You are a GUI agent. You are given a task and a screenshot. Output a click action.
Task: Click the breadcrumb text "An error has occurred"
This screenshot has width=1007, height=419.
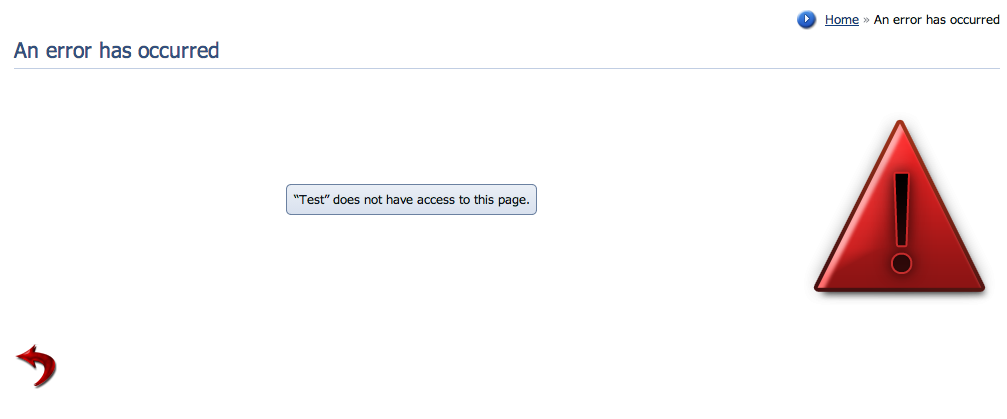click(x=936, y=20)
